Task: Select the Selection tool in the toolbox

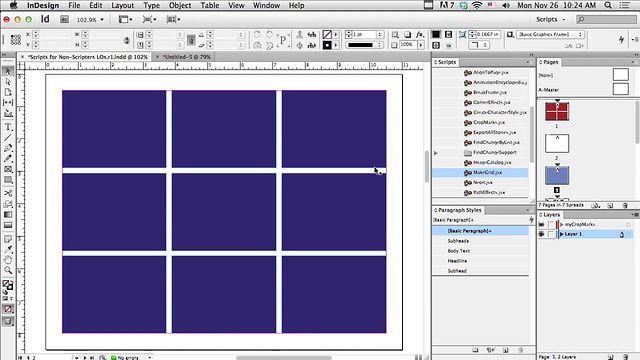Action: (x=8, y=71)
